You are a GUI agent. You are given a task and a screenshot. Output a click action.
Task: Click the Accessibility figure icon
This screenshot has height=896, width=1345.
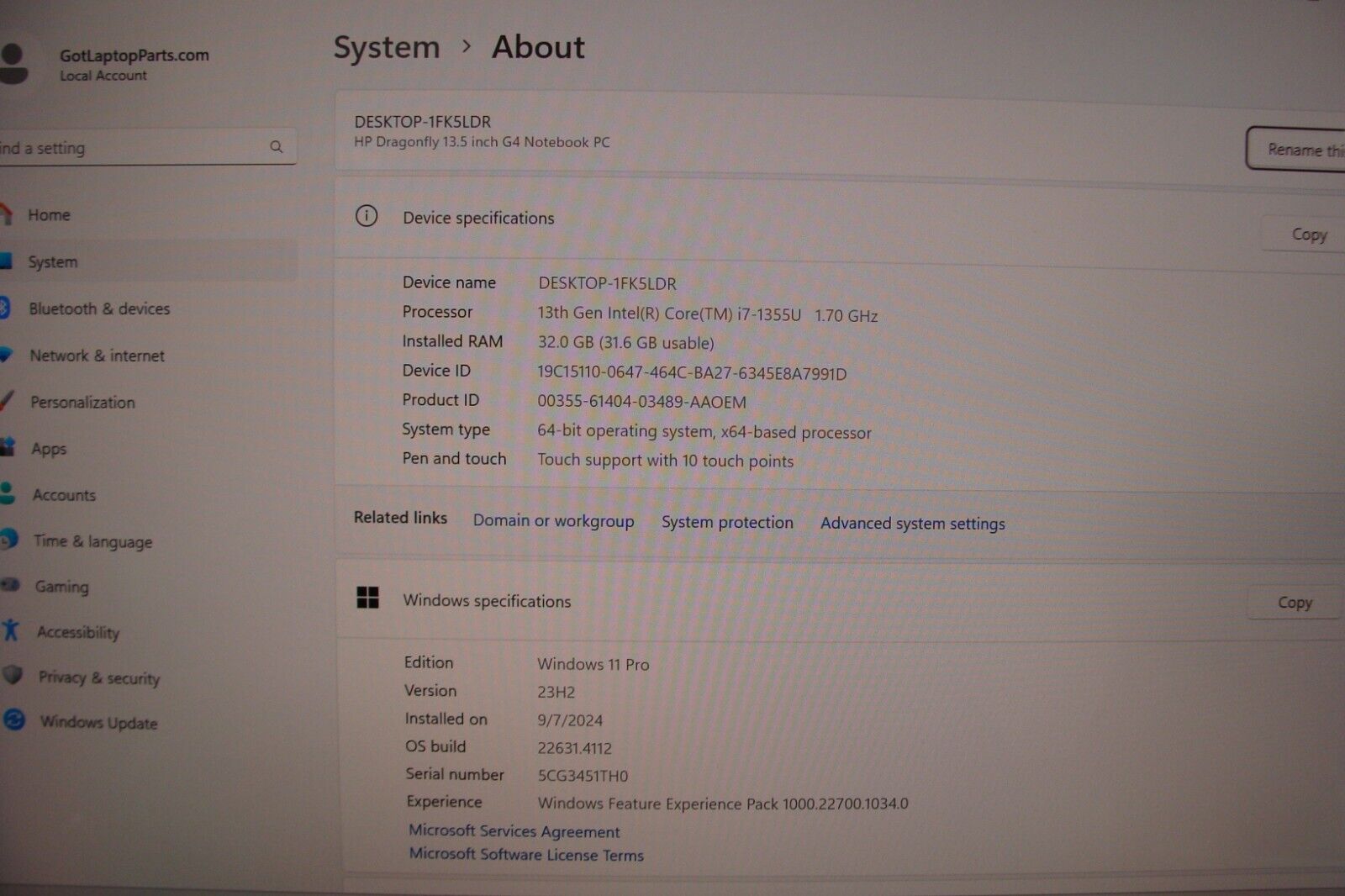11,630
